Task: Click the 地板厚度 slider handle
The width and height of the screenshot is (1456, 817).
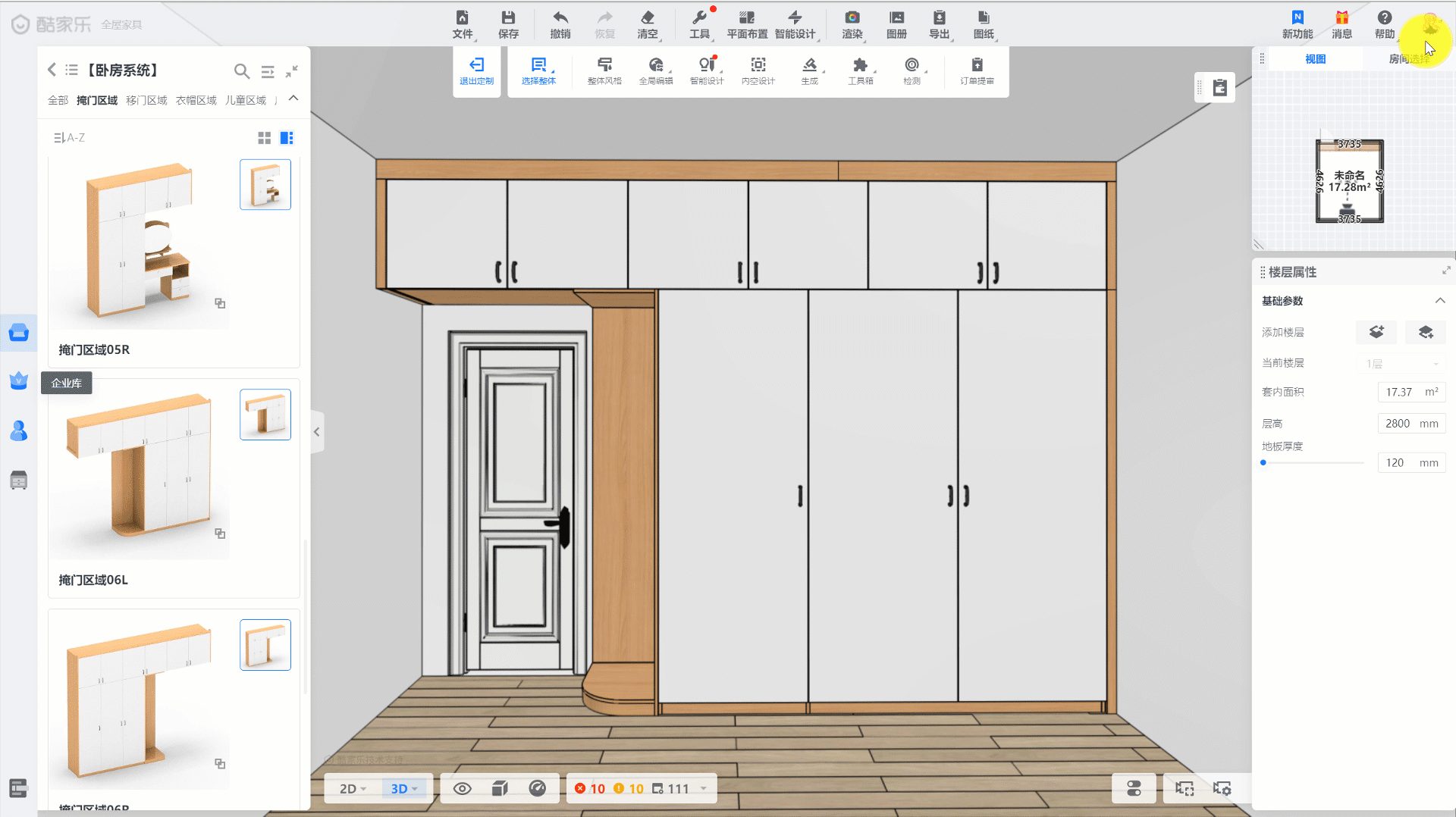Action: tap(1263, 462)
